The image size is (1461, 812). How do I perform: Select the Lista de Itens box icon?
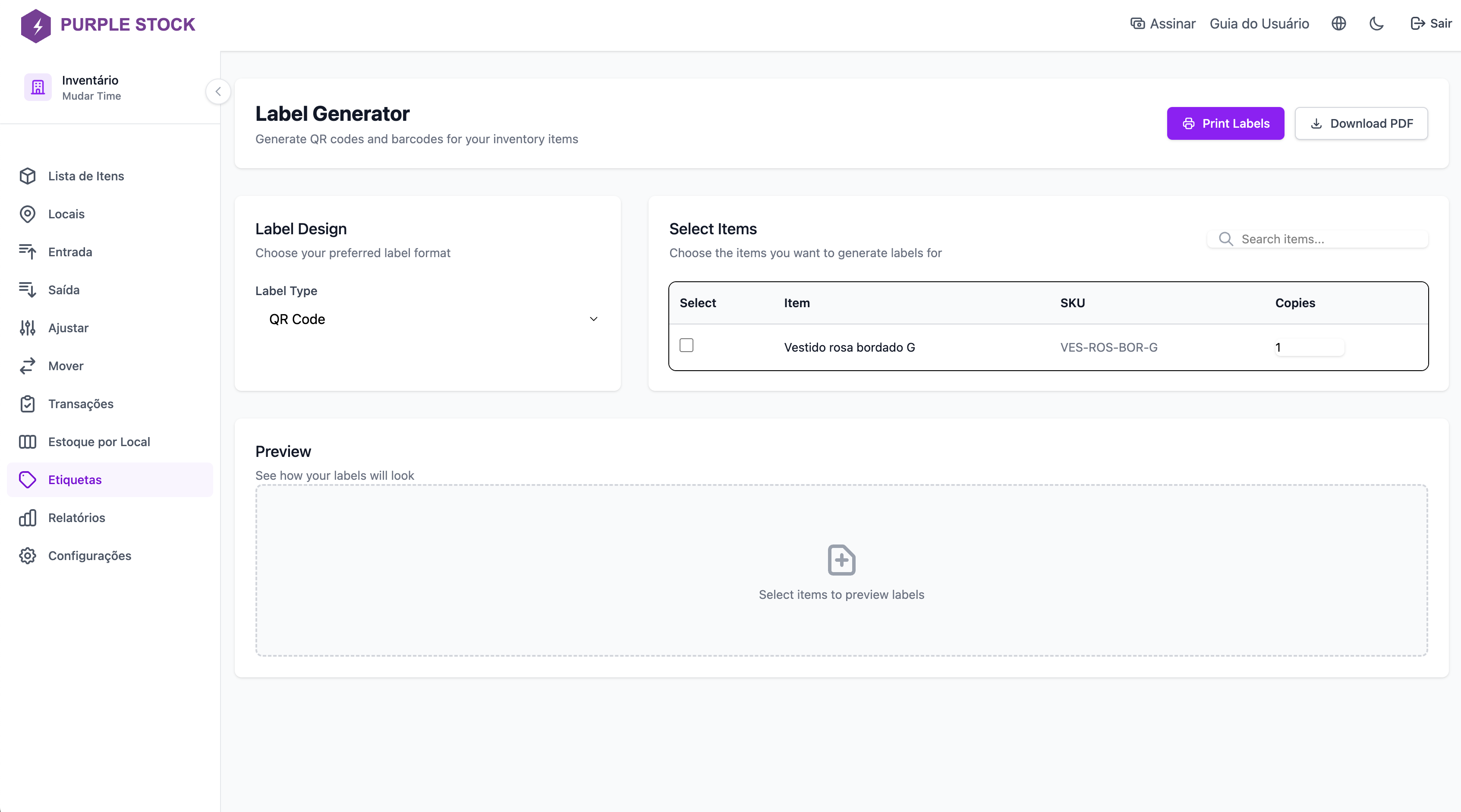coord(28,176)
